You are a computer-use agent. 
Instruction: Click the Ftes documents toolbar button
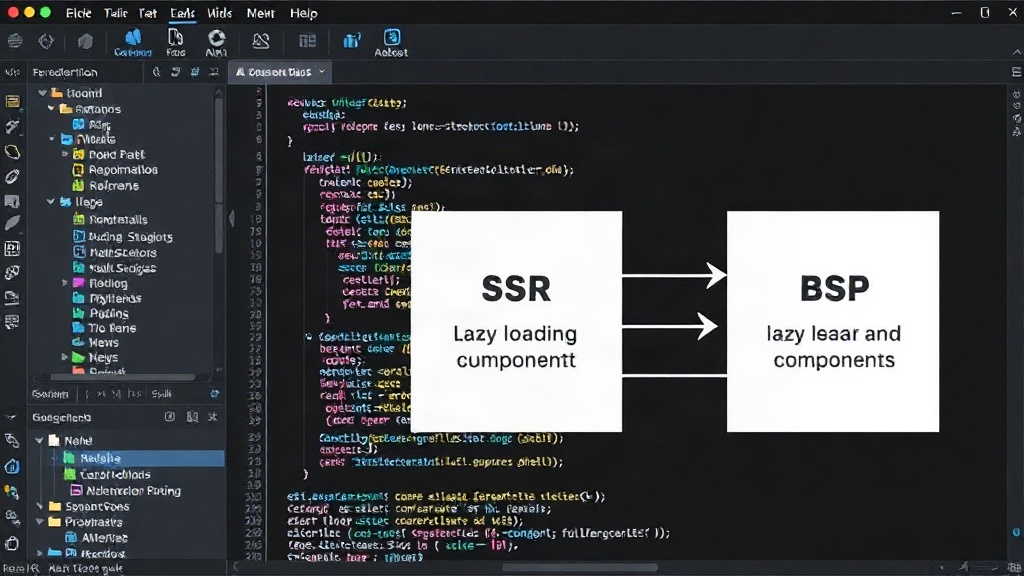(175, 43)
